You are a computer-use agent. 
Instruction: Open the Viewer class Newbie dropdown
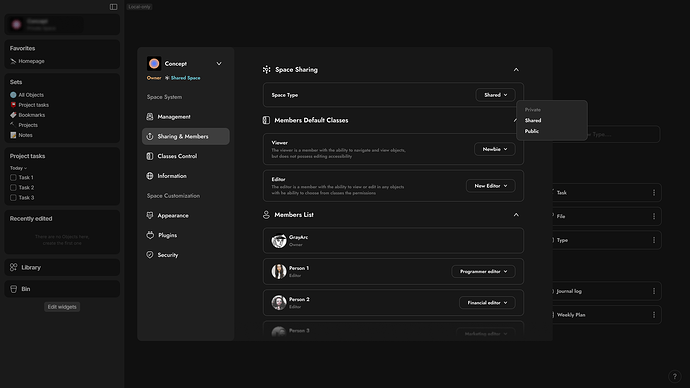click(495, 149)
